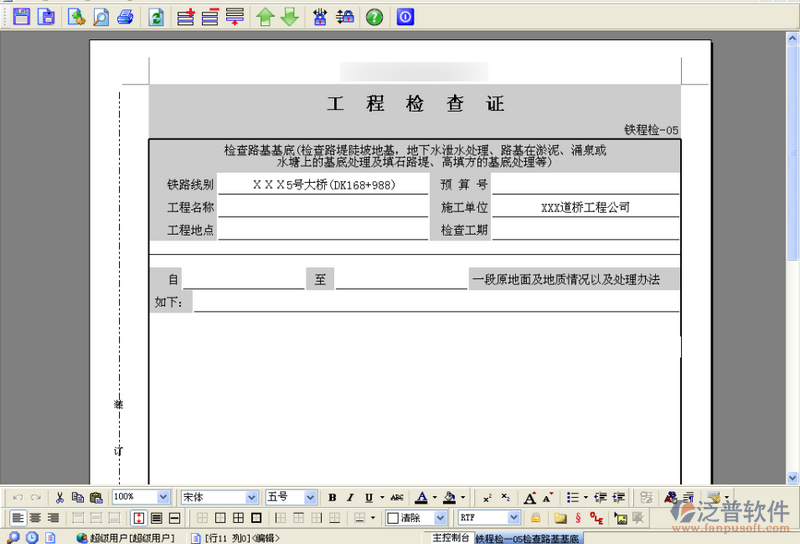Click the green Refresh icon
The width and height of the screenshot is (800, 544).
click(x=156, y=16)
